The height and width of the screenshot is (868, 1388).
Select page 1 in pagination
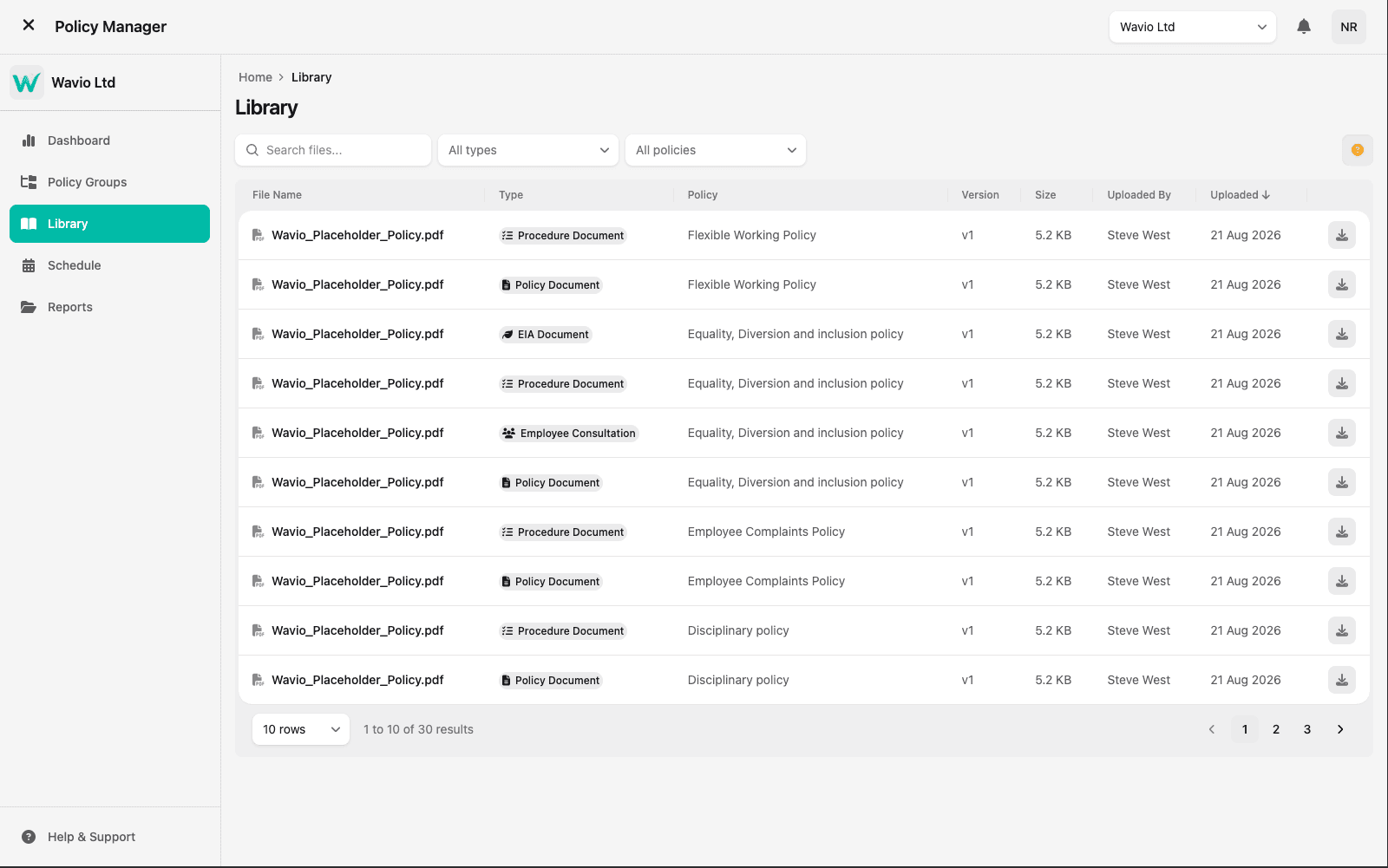1245,729
